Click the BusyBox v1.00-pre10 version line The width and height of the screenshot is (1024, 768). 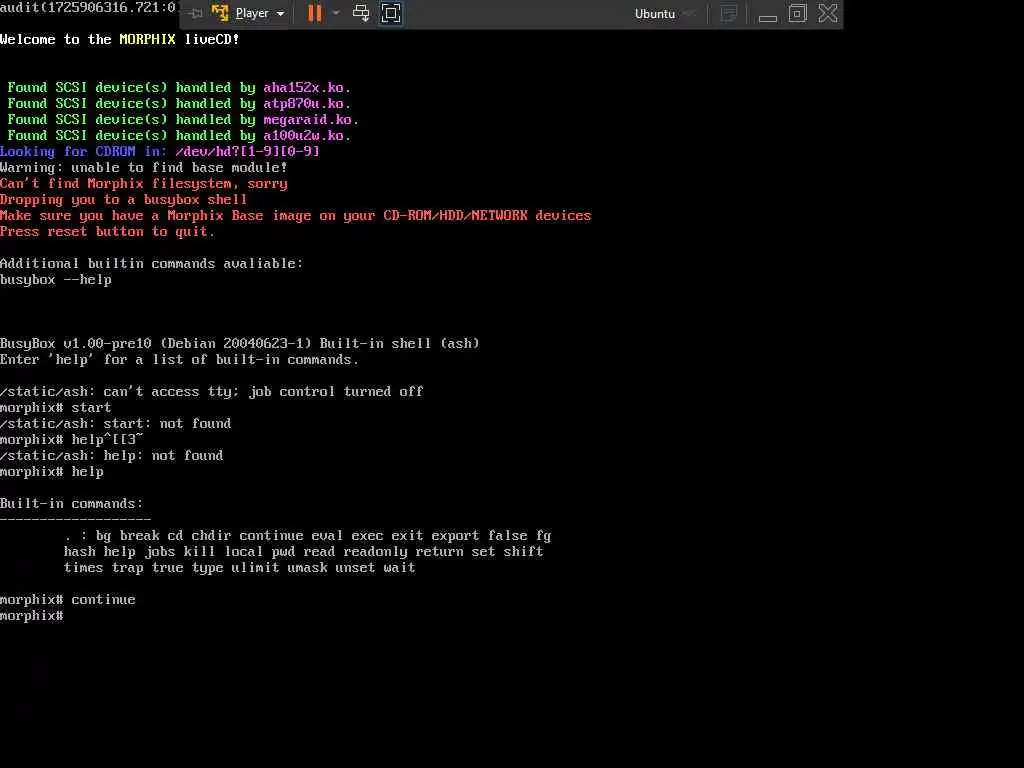coord(240,344)
